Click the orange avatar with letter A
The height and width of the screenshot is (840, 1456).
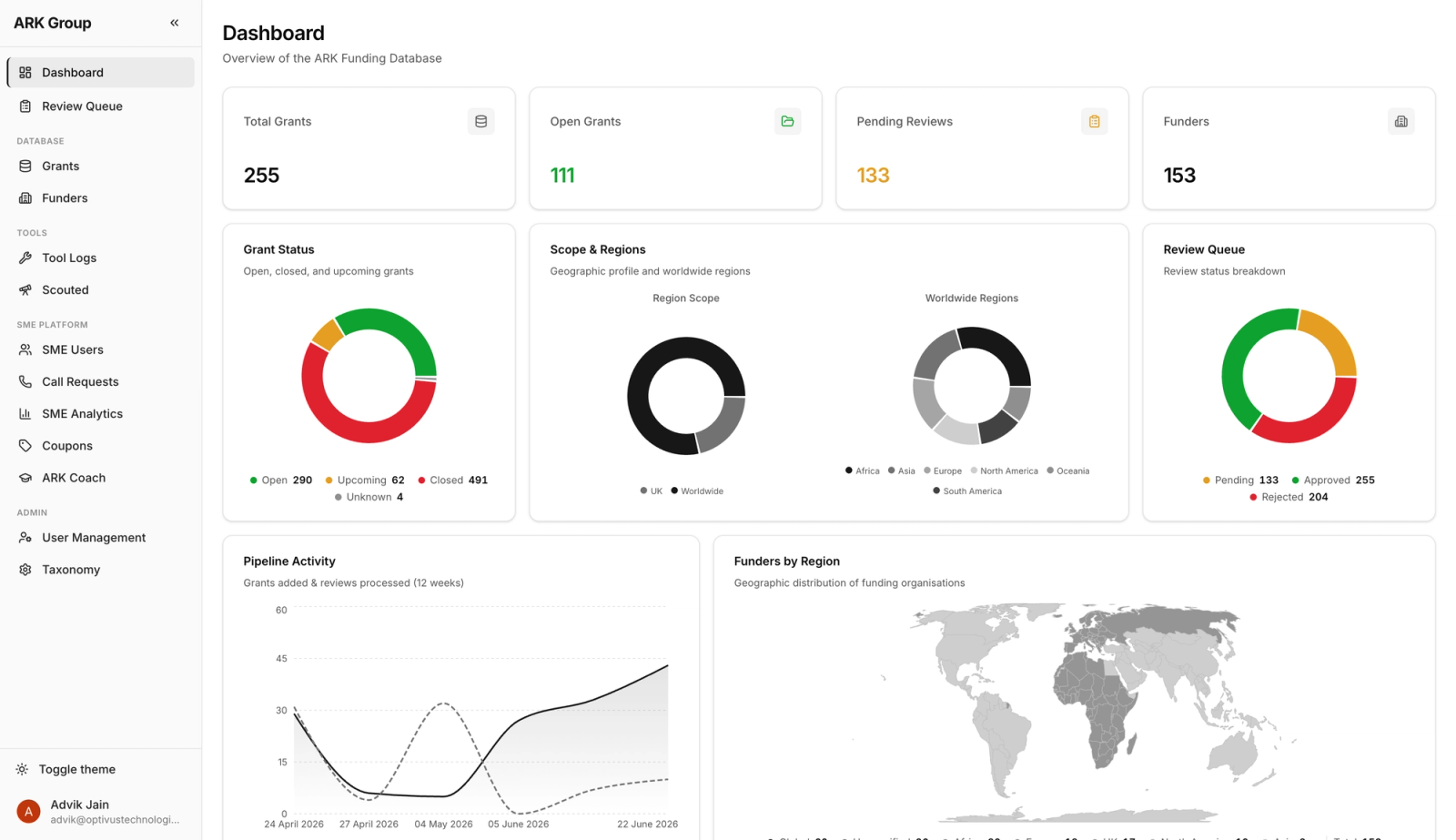coord(29,812)
